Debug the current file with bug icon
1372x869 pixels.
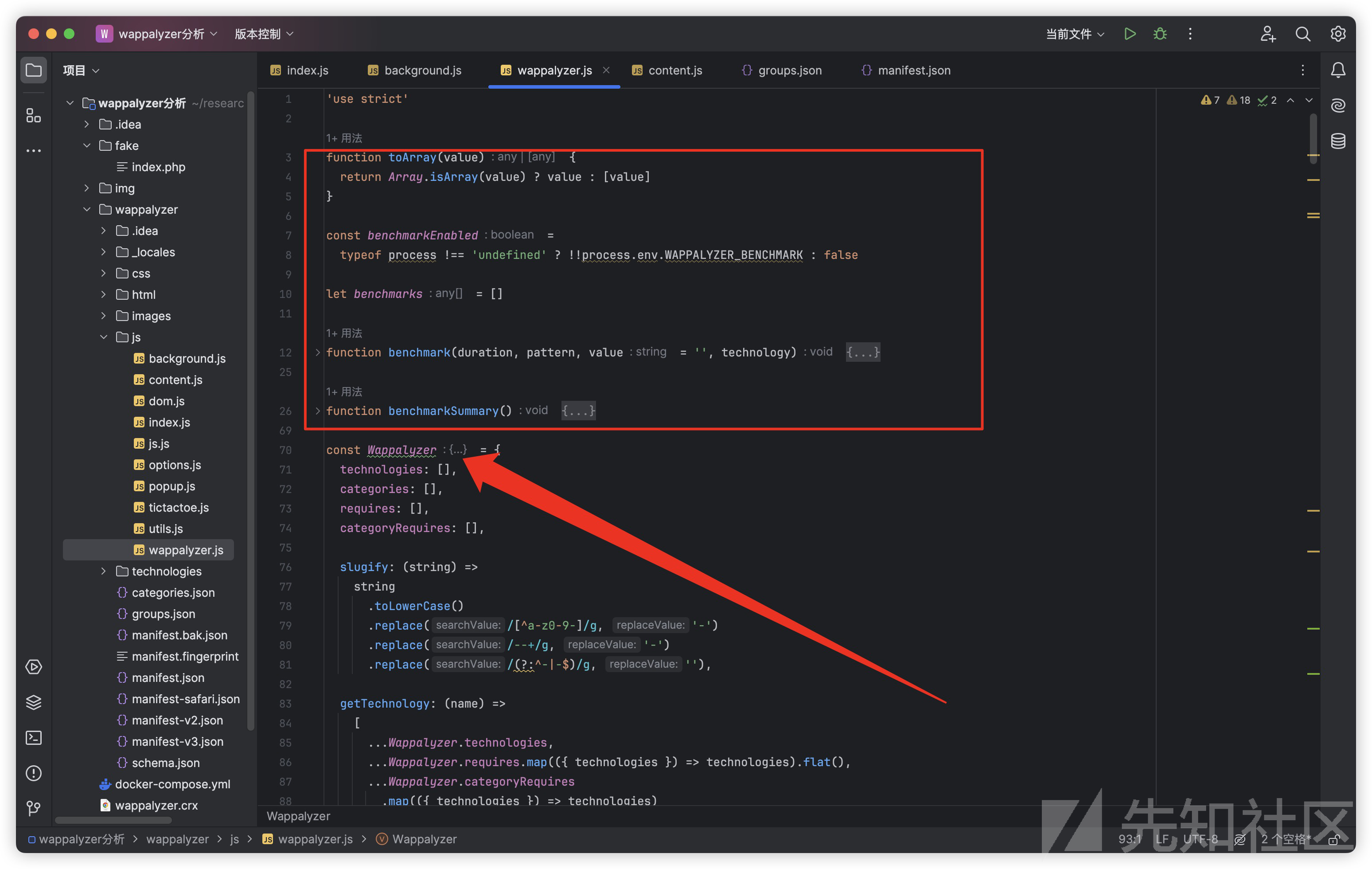(x=1159, y=34)
